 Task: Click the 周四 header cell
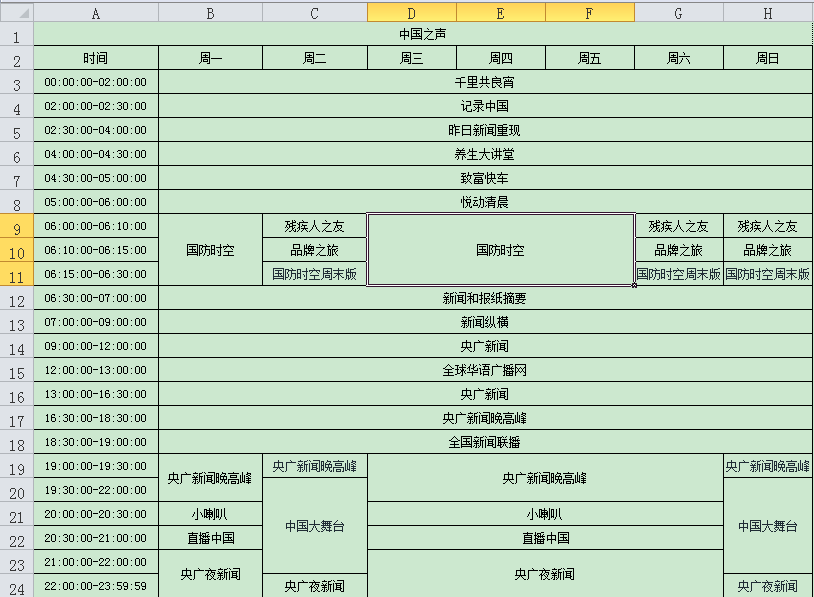pyautogui.click(x=501, y=58)
